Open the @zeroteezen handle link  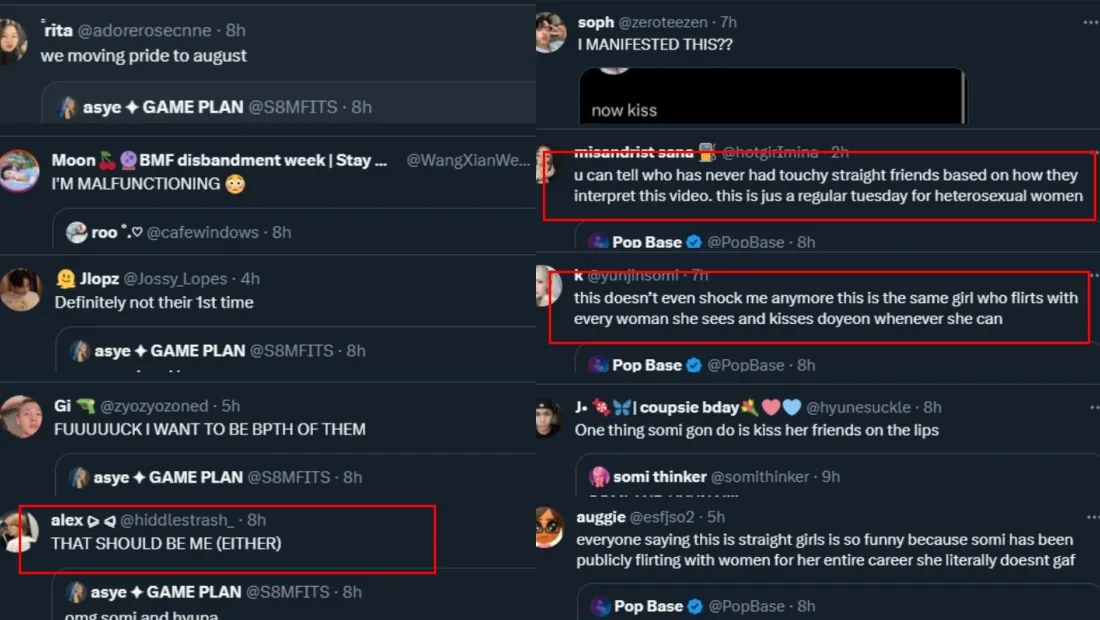tap(660, 22)
